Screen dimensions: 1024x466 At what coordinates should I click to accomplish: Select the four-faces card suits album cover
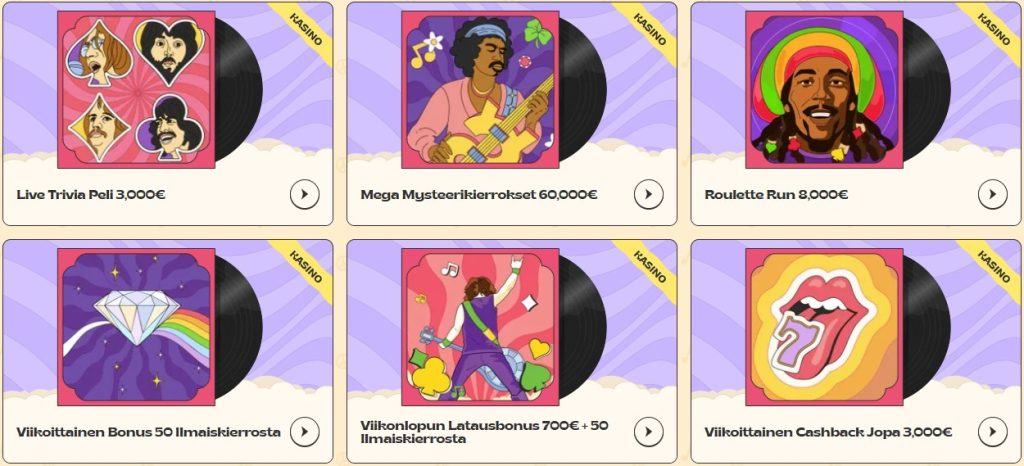pyautogui.click(x=136, y=89)
